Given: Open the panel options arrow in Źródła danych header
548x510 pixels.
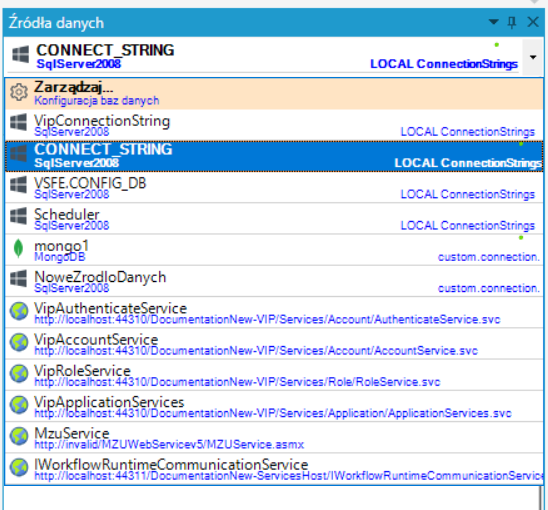Looking at the screenshot, I should [493, 22].
